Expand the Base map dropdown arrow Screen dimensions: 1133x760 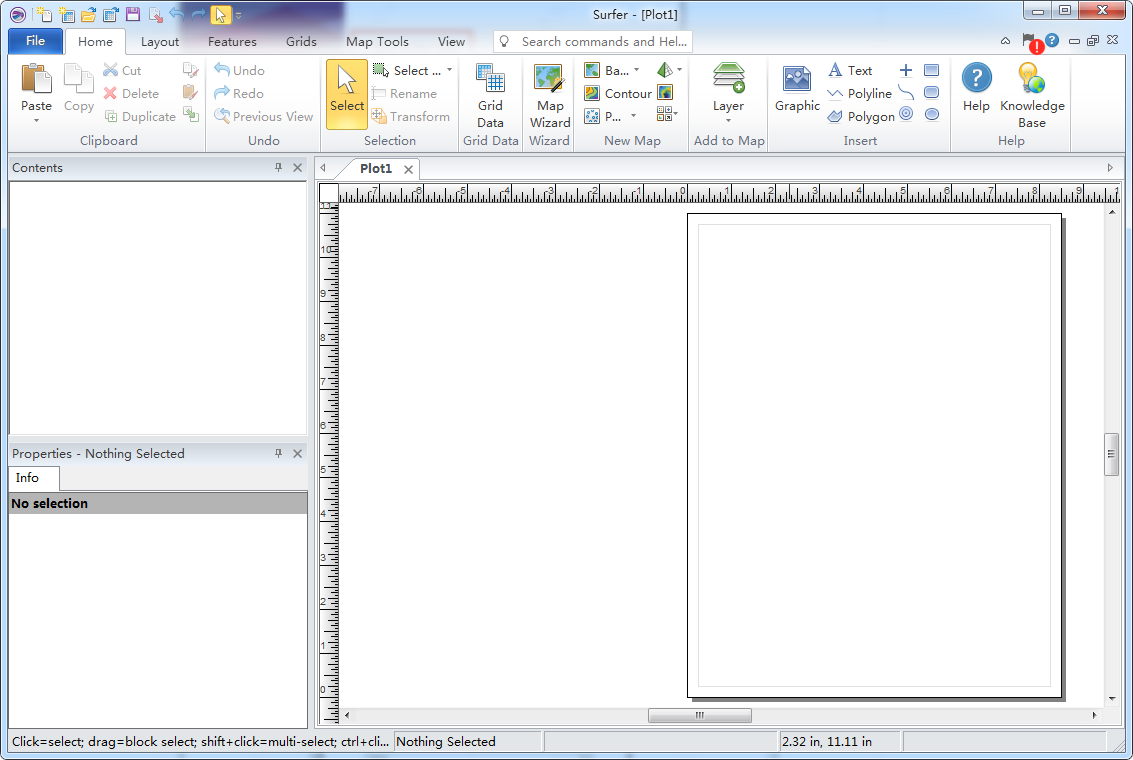637,70
